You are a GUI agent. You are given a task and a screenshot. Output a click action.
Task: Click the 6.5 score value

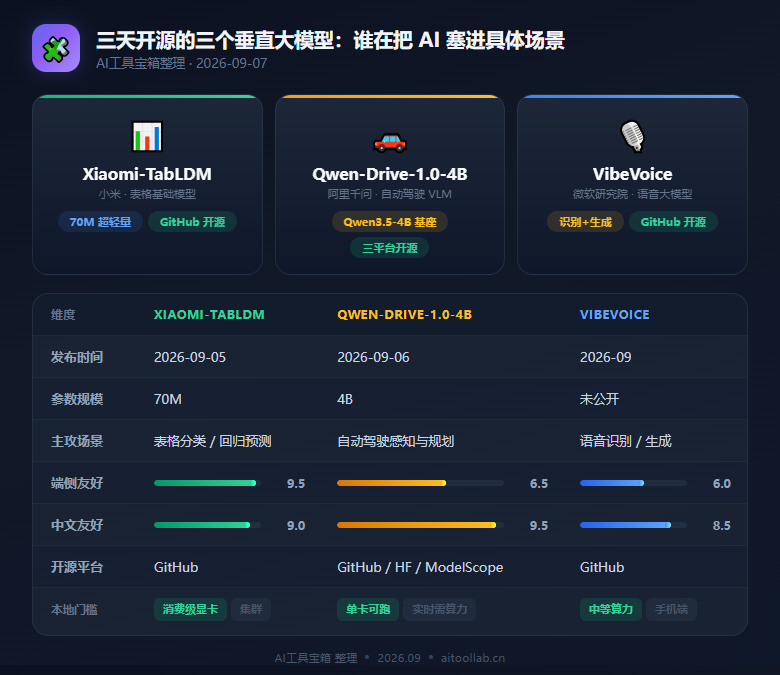click(x=539, y=483)
